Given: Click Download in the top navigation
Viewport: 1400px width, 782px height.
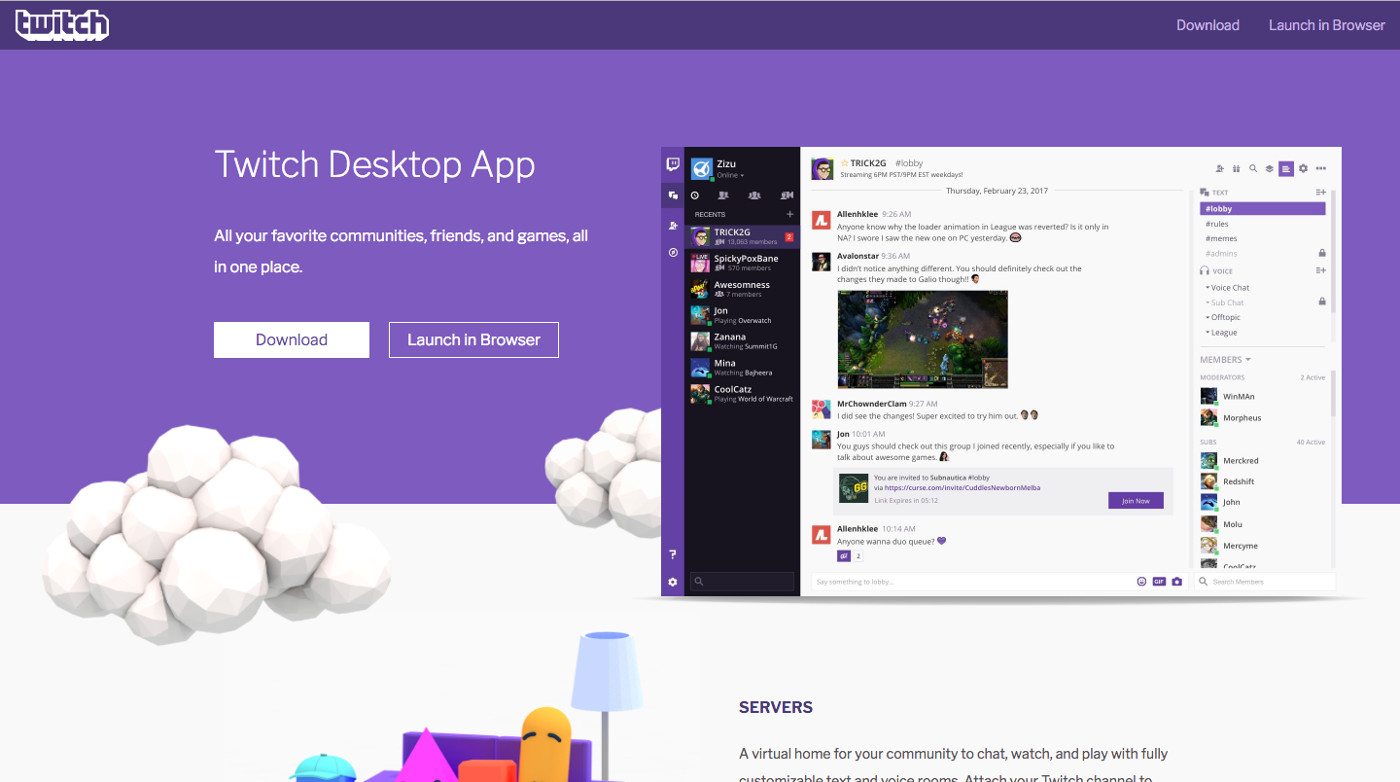Looking at the screenshot, I should click(x=1208, y=25).
